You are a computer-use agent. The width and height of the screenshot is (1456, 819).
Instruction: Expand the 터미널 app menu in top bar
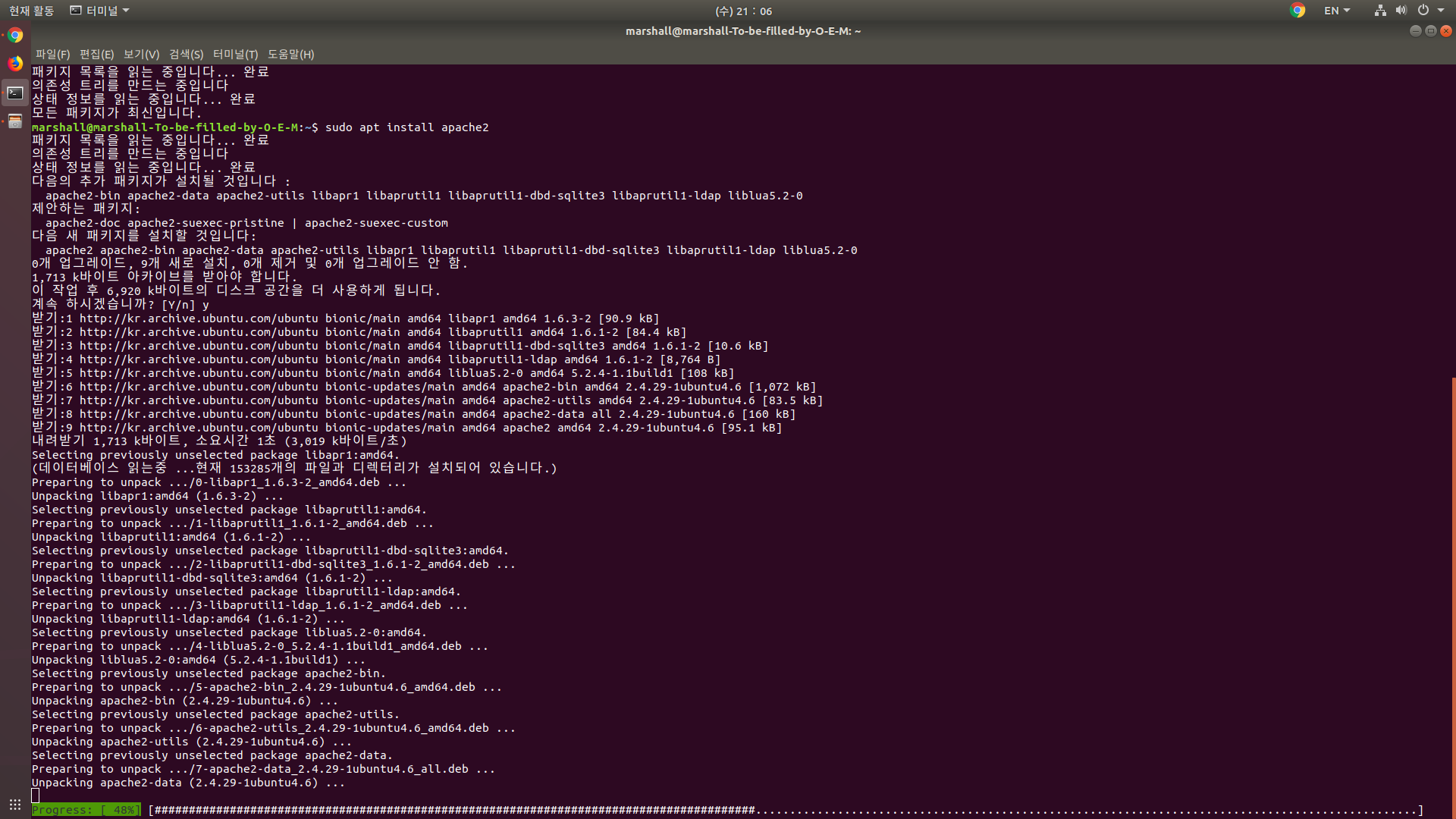point(99,11)
